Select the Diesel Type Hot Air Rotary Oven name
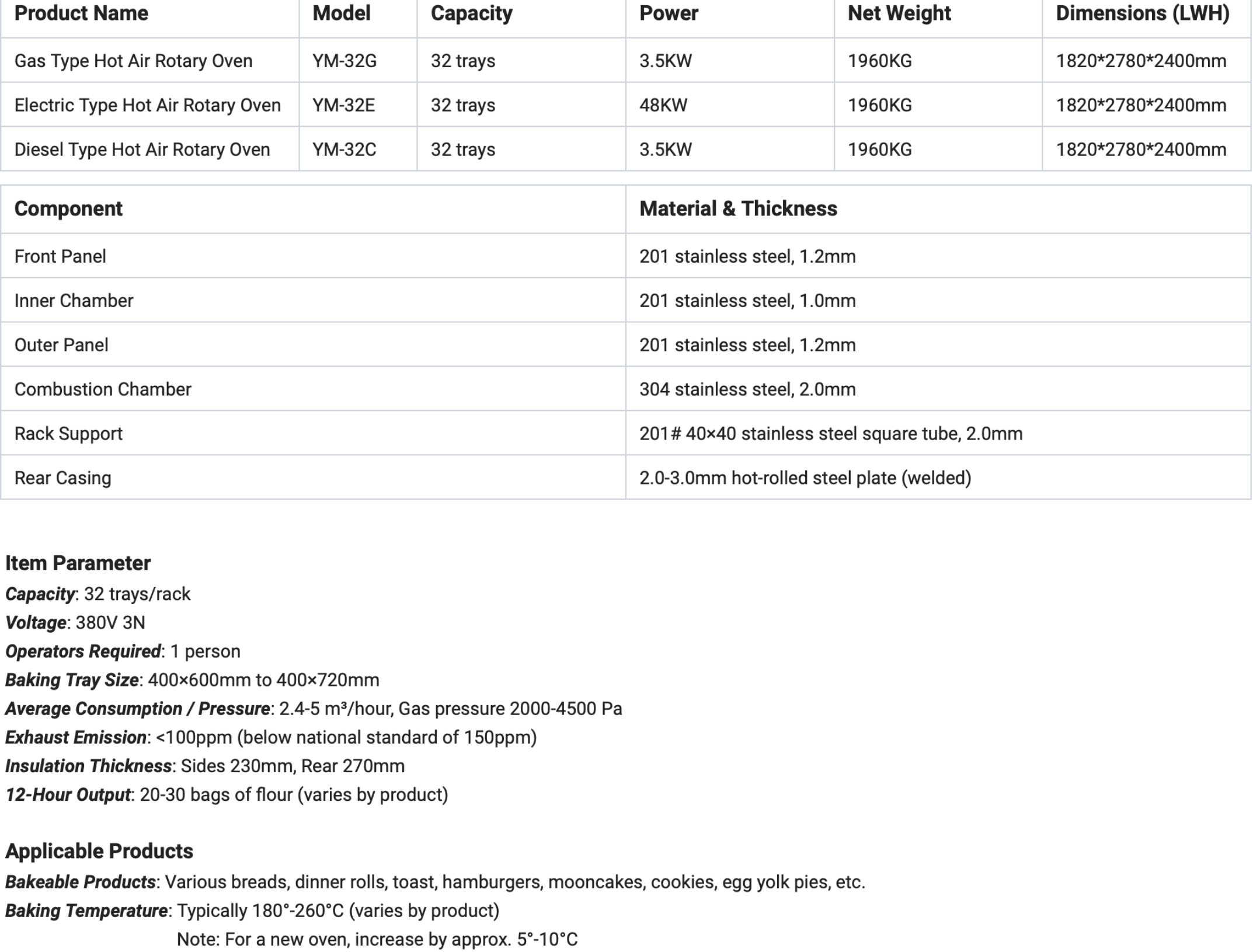This screenshot has width=1253, height=952. pos(142,149)
